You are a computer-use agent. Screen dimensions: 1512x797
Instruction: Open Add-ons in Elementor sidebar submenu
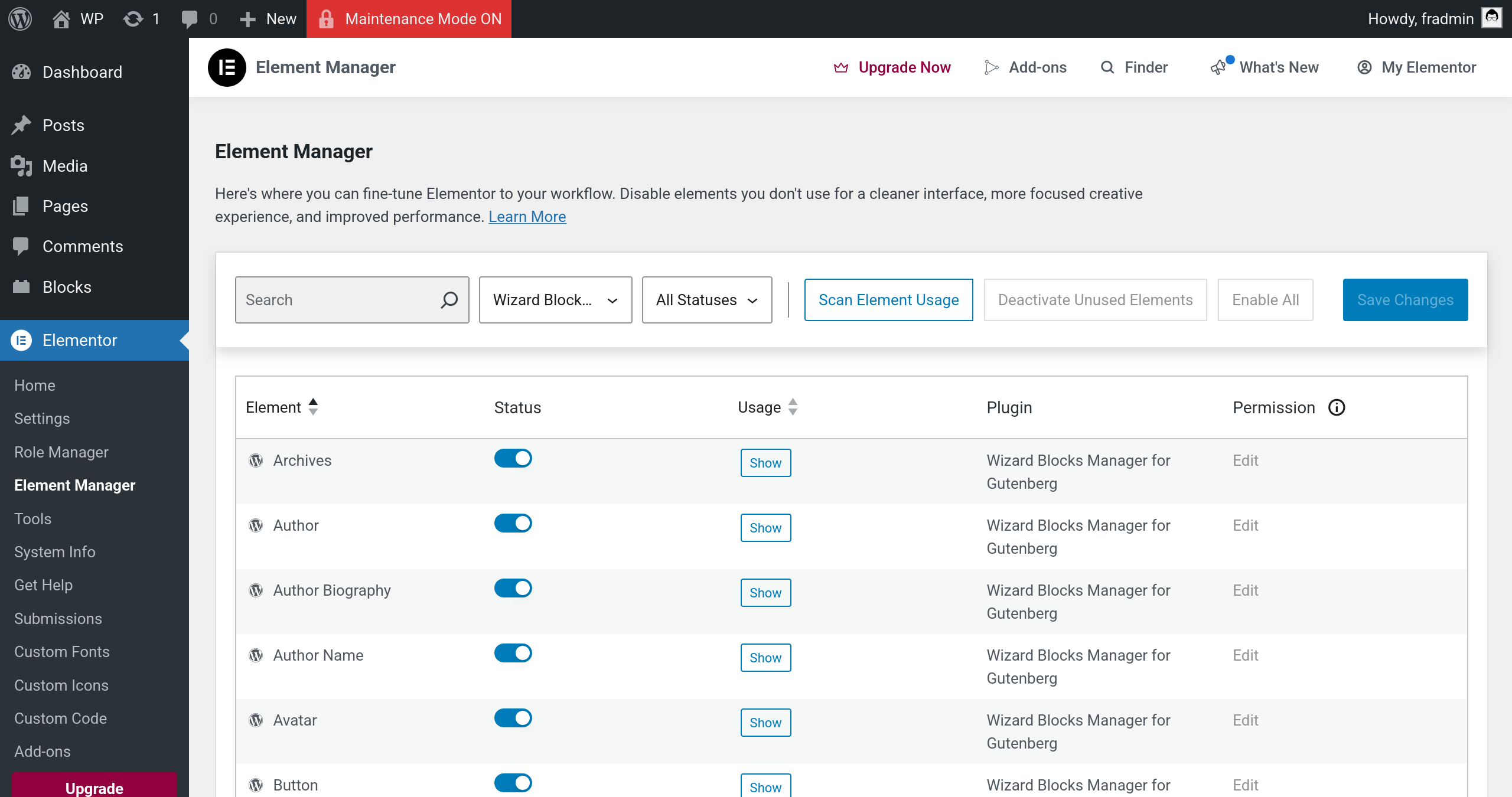[43, 752]
